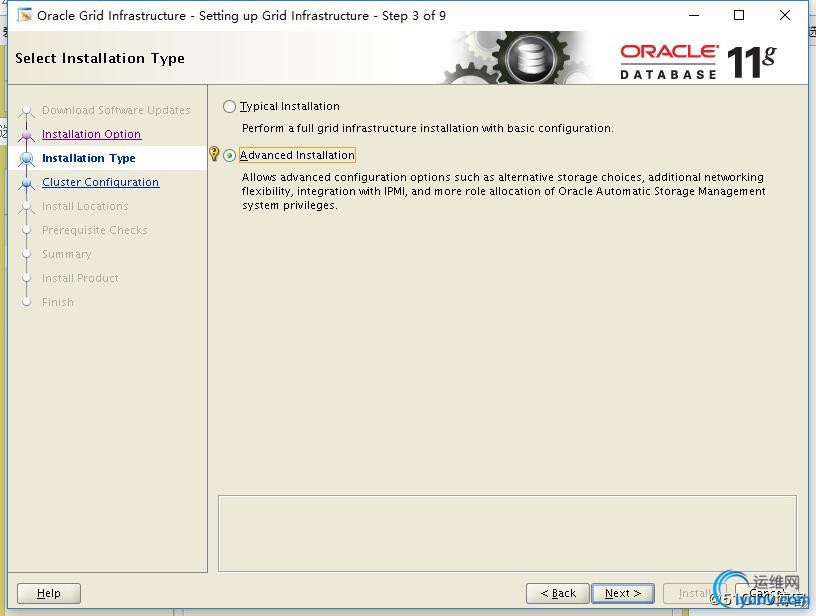The image size is (816, 616).
Task: Click the Summary step text
Action: click(x=67, y=254)
